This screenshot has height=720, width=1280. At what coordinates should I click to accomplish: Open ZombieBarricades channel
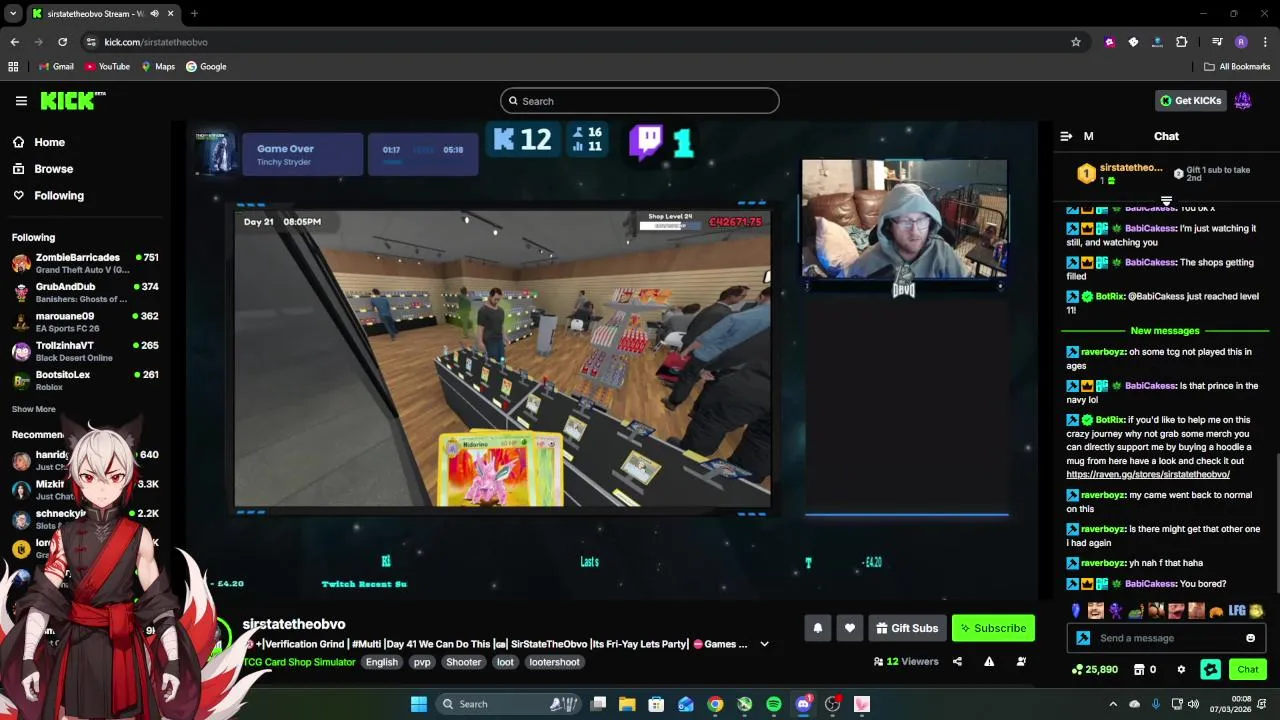(85, 264)
